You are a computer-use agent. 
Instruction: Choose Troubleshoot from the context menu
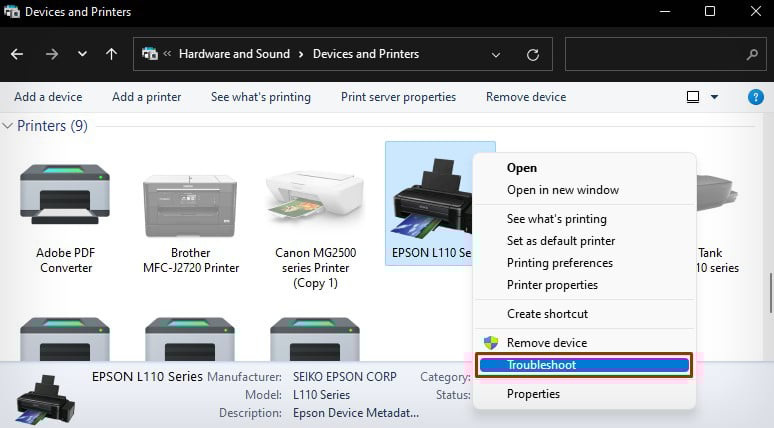[584, 365]
